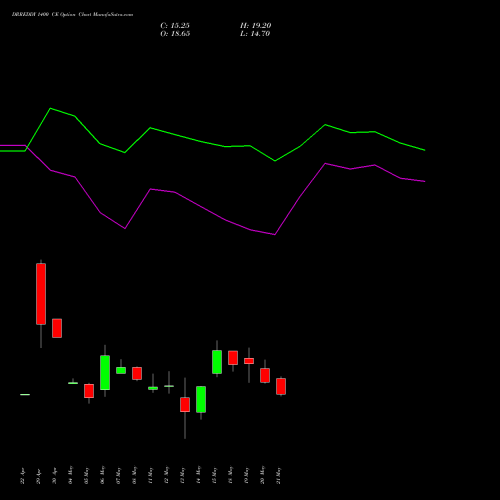
Task: Click the "07 May" date axis label
Action: point(118,475)
